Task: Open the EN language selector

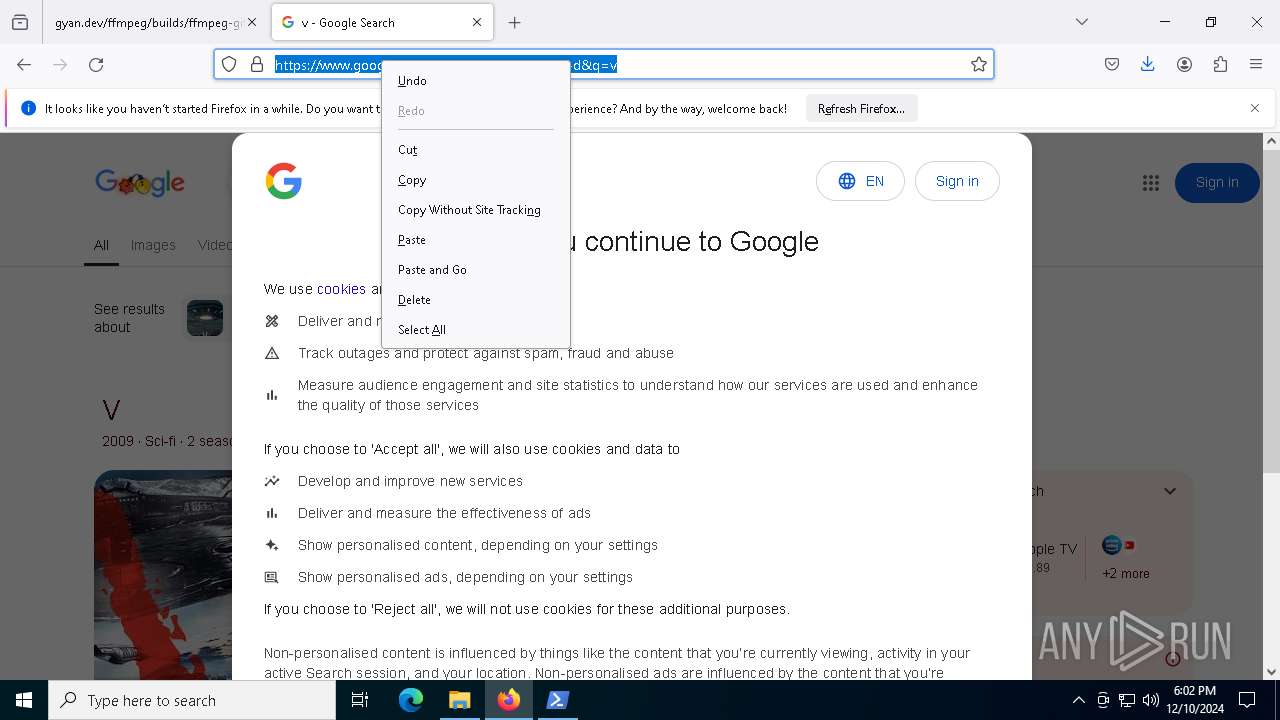Action: tap(860, 181)
